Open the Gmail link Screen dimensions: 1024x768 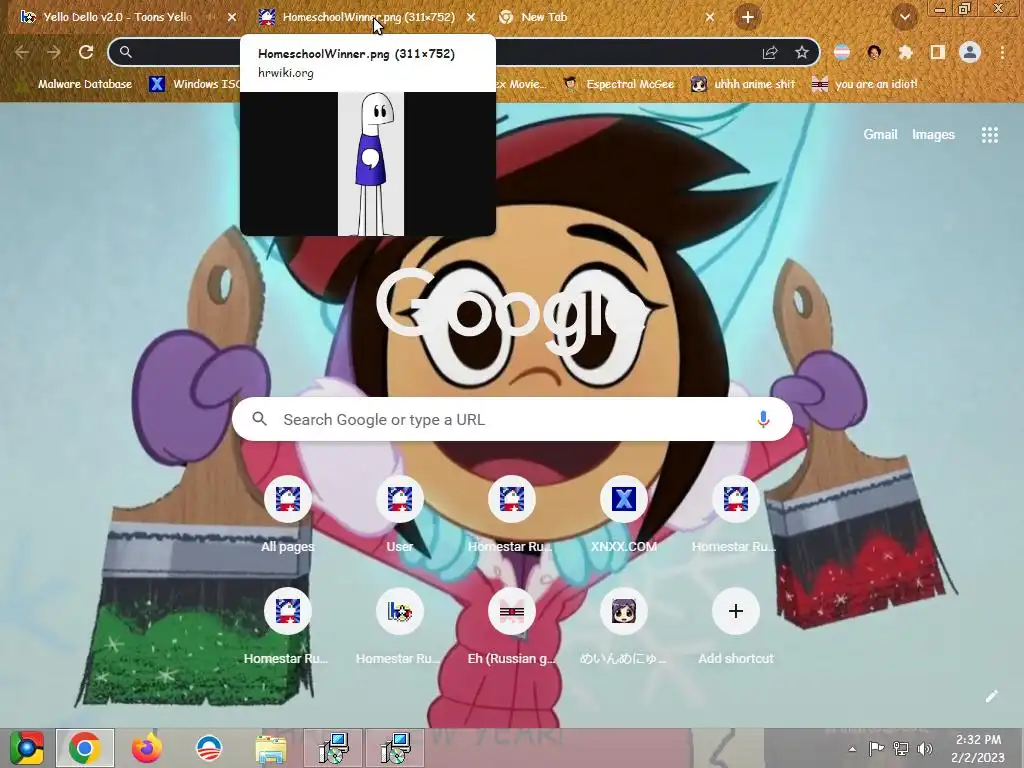(x=880, y=135)
